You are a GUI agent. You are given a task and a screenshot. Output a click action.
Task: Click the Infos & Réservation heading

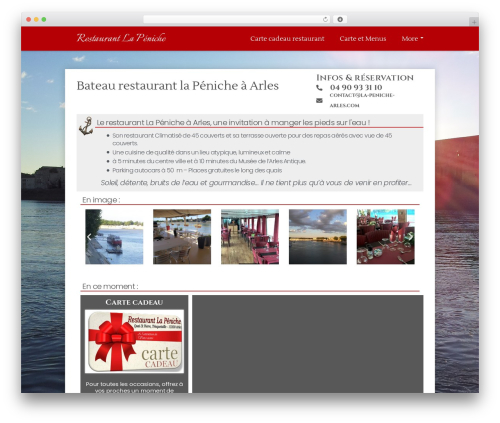click(x=365, y=78)
